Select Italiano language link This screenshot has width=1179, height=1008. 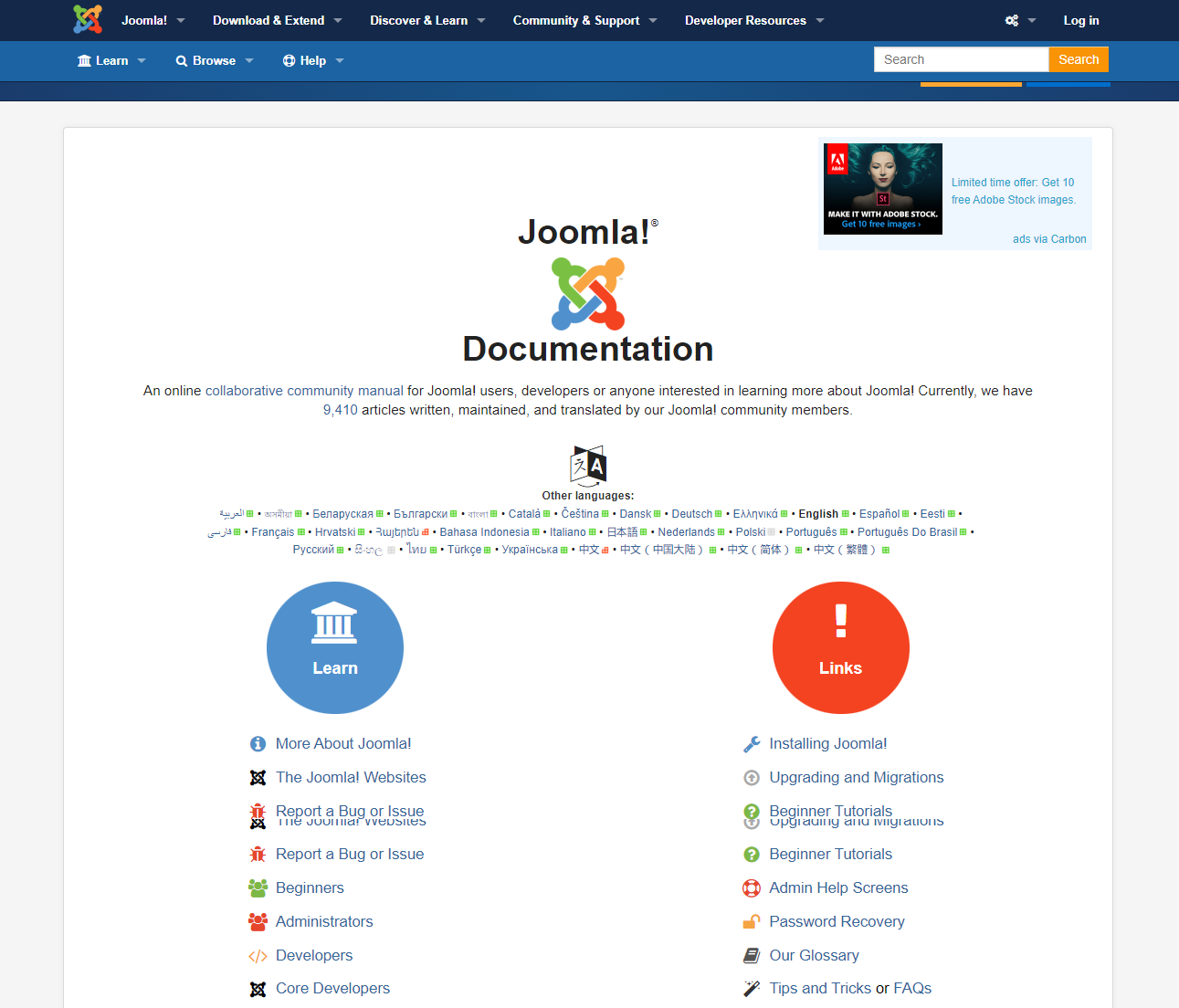[568, 532]
